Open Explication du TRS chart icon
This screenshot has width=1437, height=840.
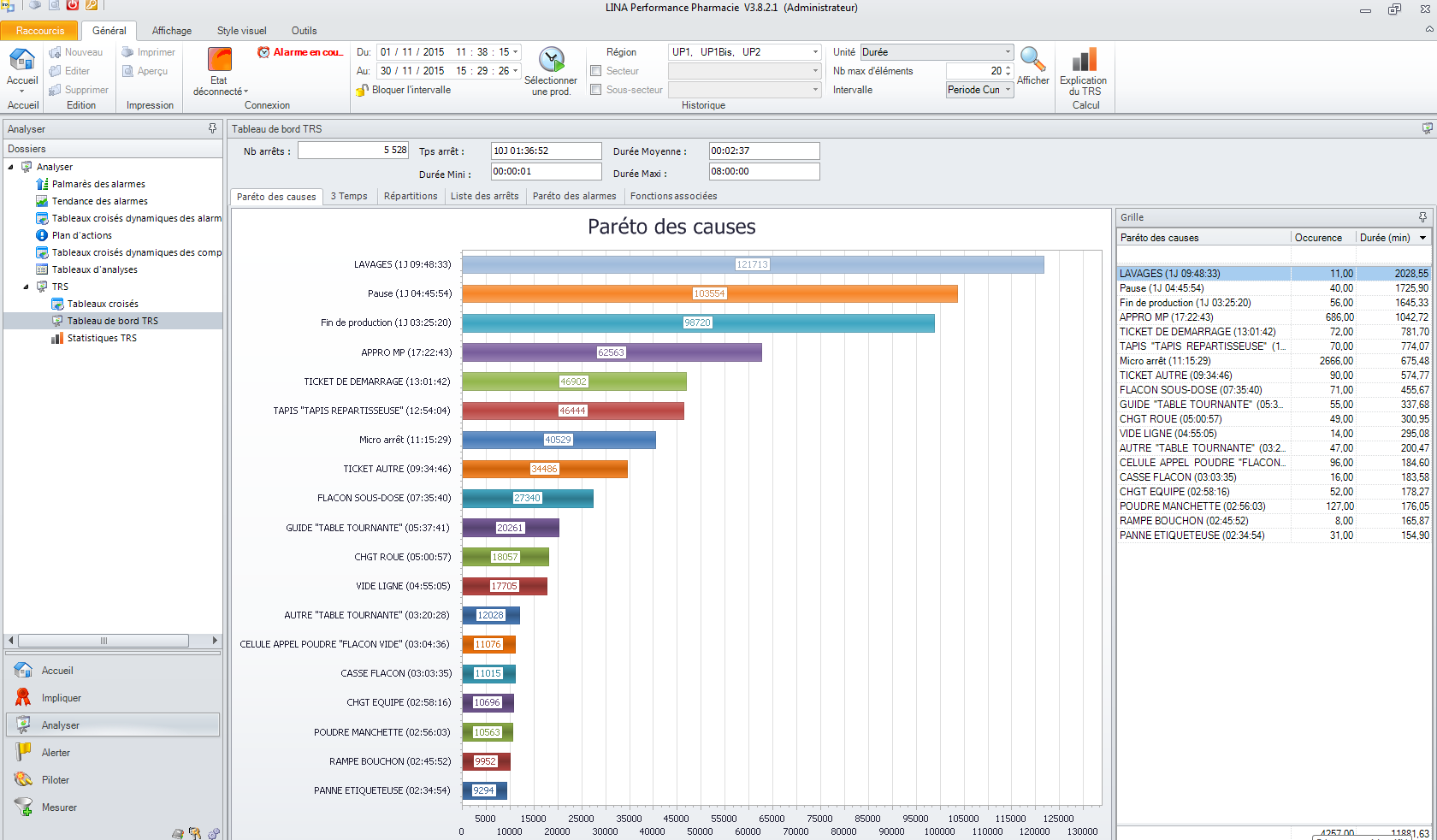pyautogui.click(x=1084, y=59)
